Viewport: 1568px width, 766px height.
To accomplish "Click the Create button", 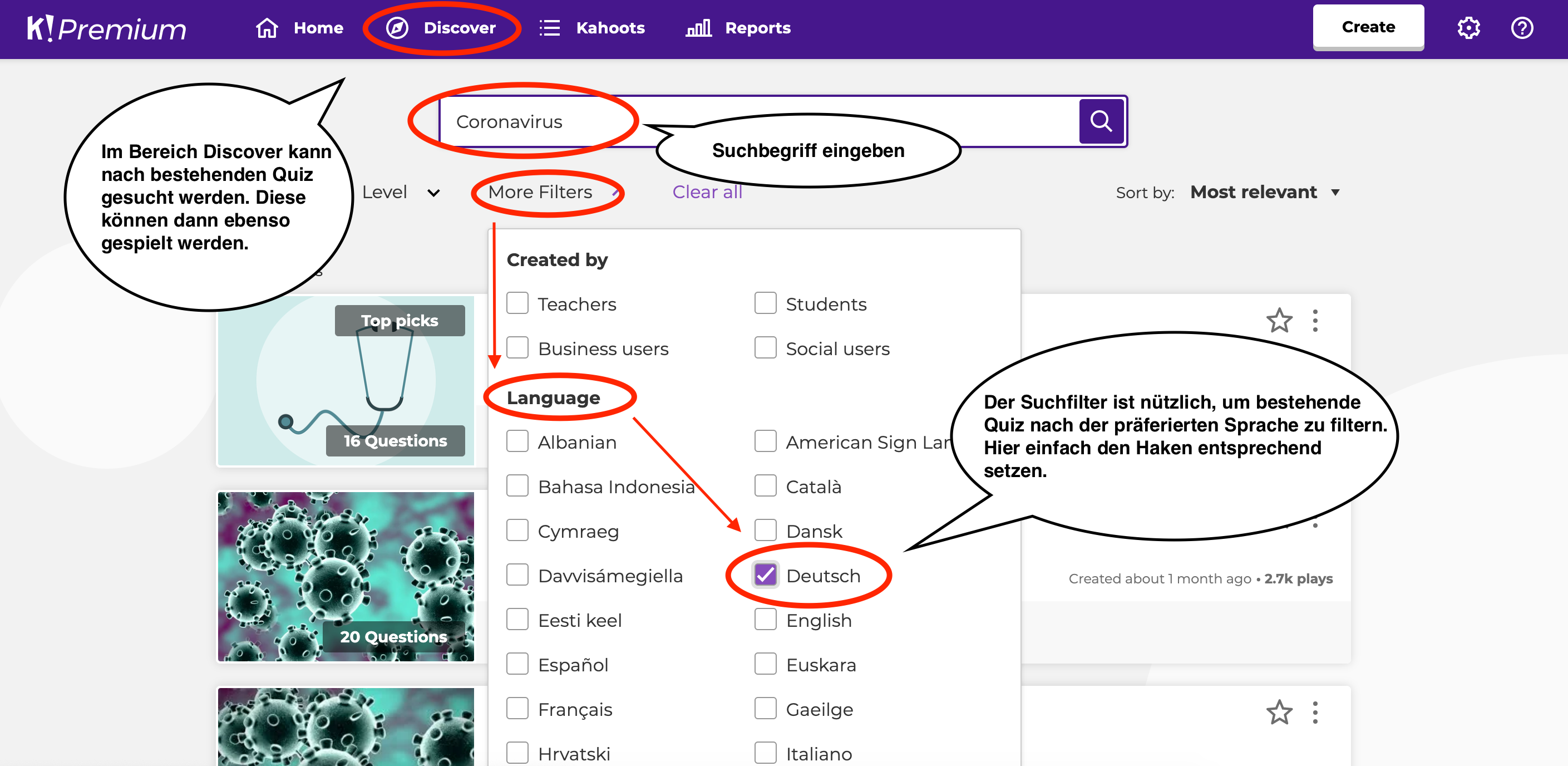I will pyautogui.click(x=1368, y=27).
